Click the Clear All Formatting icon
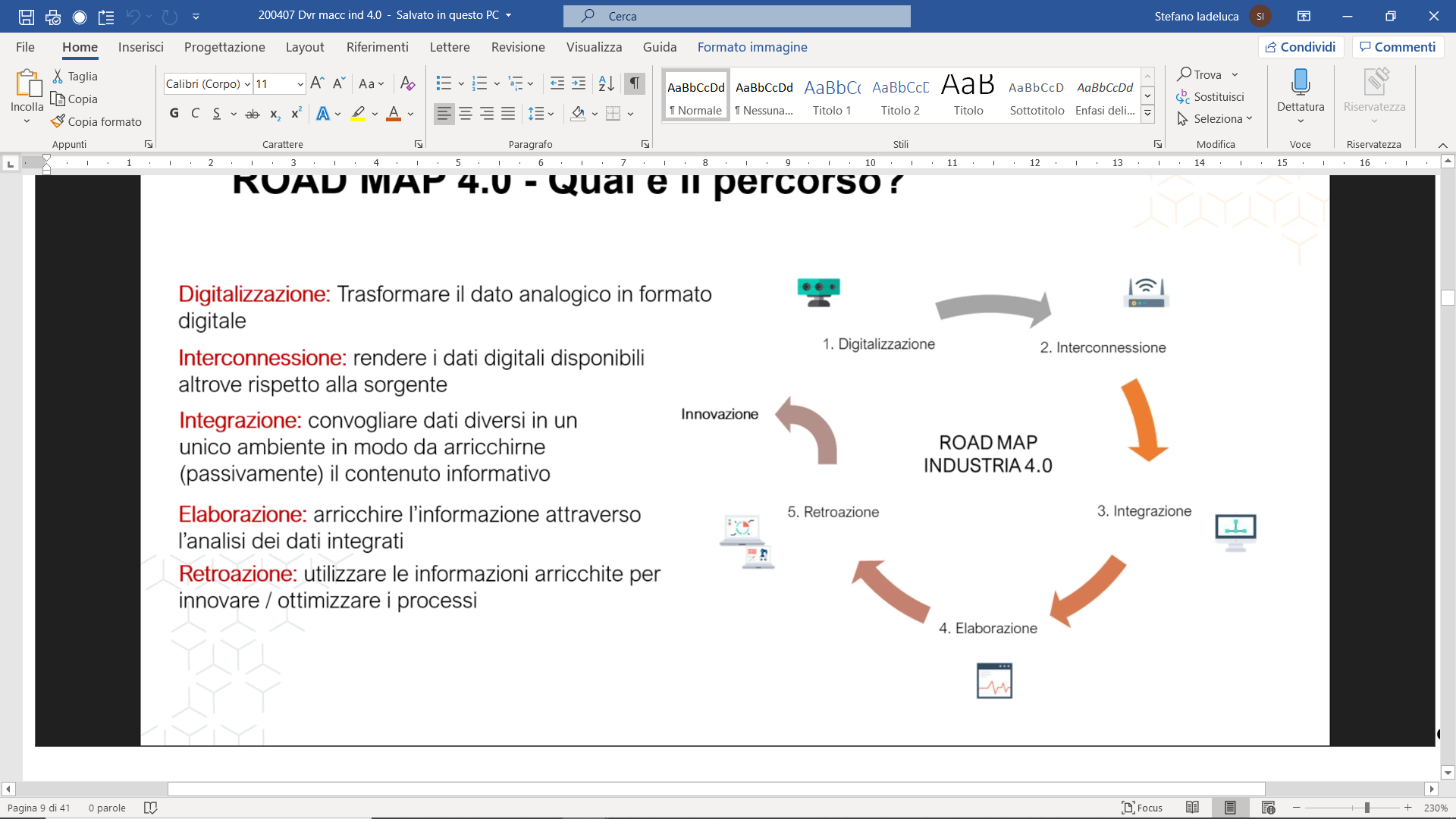The image size is (1456, 819). point(407,83)
